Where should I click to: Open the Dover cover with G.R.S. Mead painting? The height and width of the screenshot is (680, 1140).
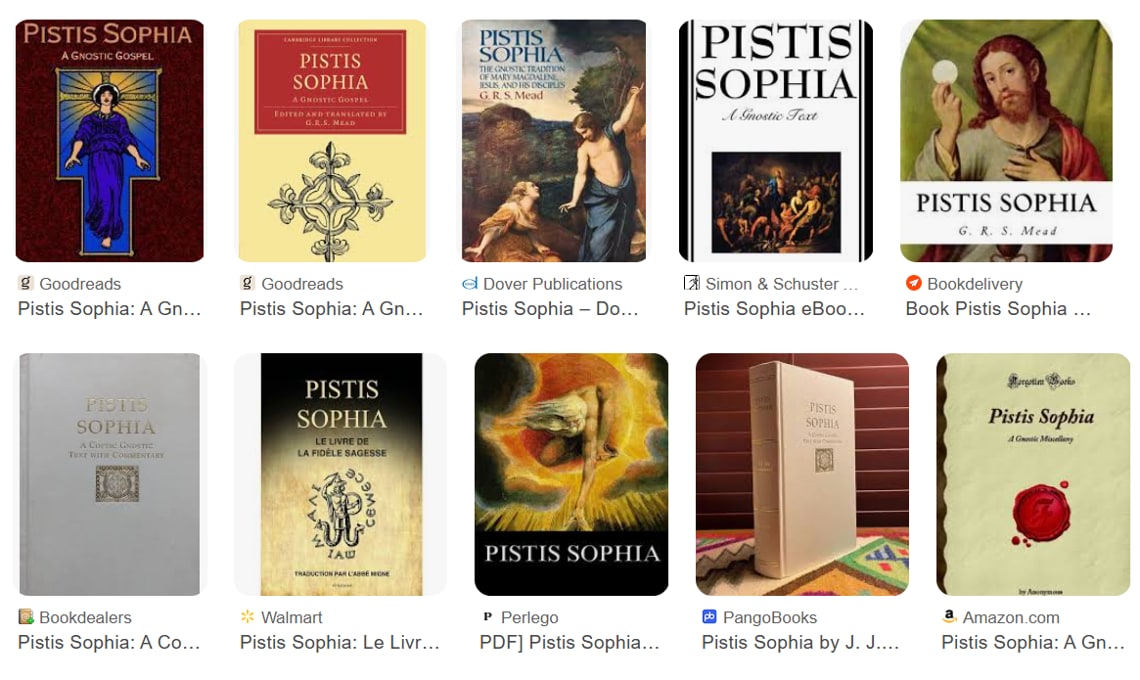pos(554,140)
